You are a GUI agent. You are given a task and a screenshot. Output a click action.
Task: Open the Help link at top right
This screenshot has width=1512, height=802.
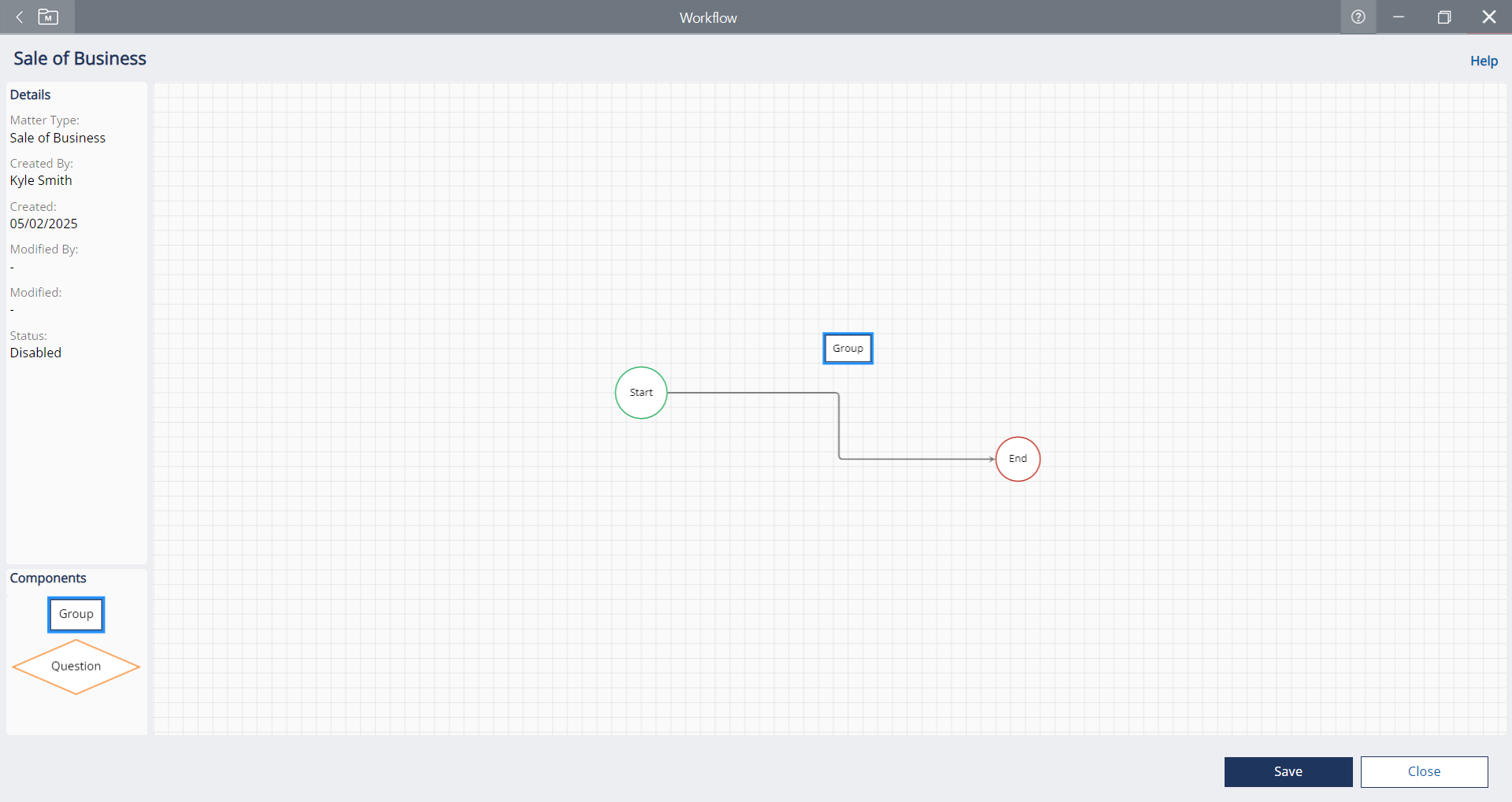(1484, 61)
